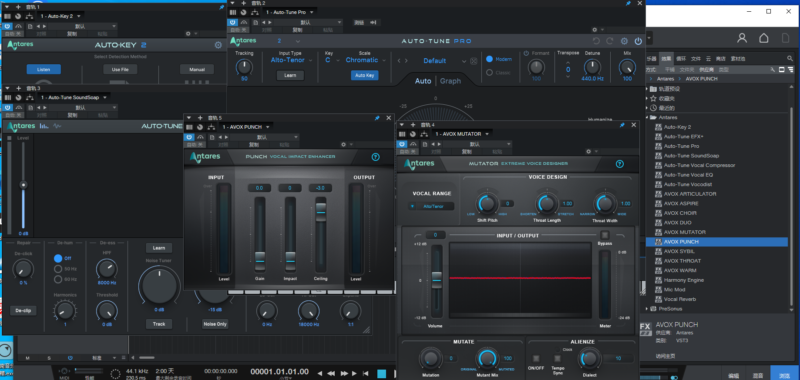Collapse the Antares folder in browser
Screen dimensions: 800x380
coord(648,117)
